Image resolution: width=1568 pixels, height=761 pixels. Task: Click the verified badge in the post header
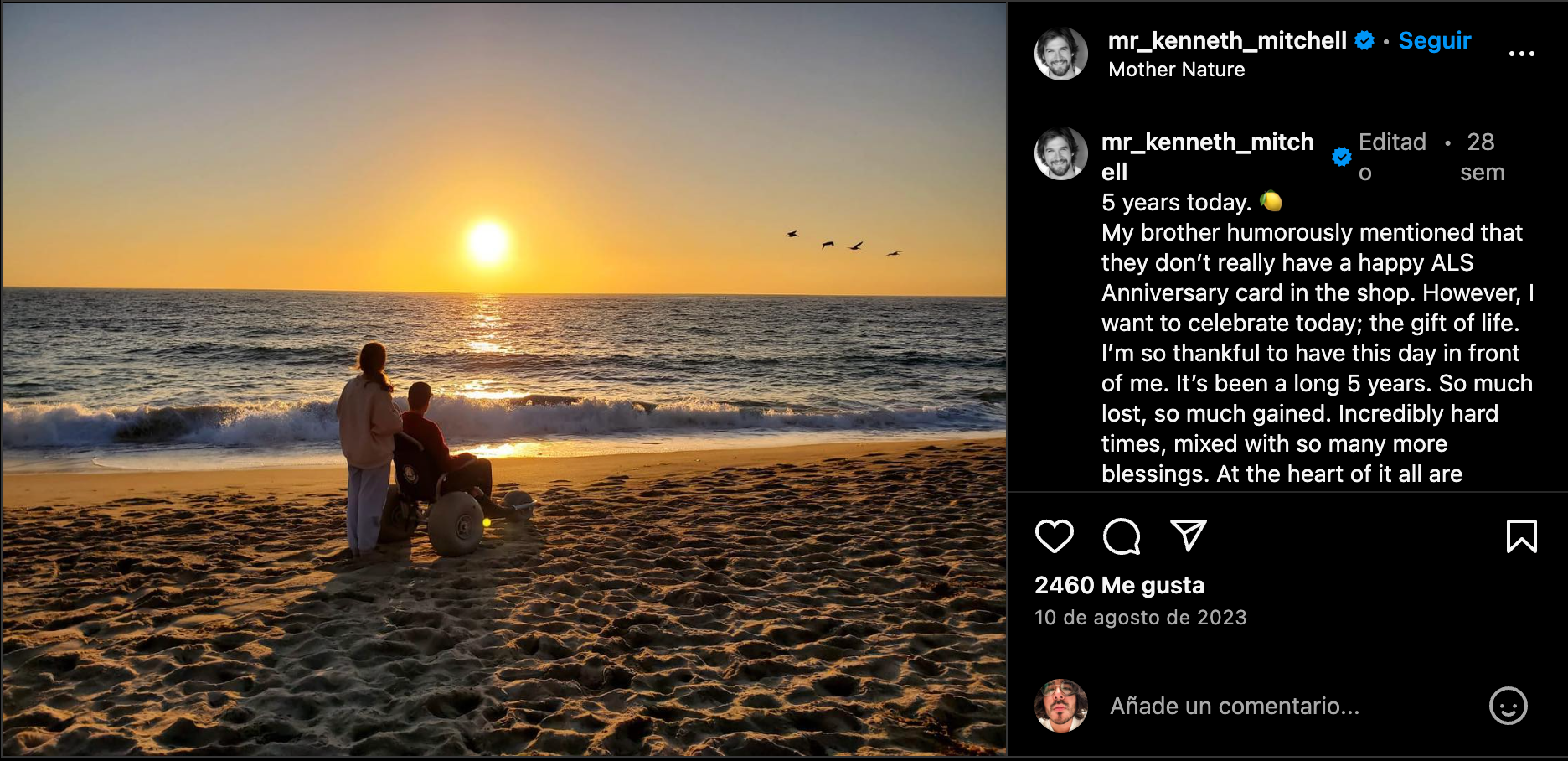pos(1364,40)
